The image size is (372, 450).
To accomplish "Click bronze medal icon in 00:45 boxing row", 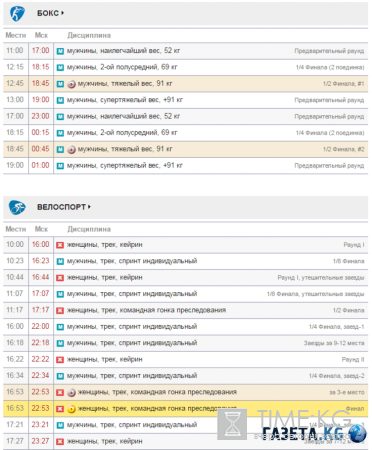I will point(71,150).
